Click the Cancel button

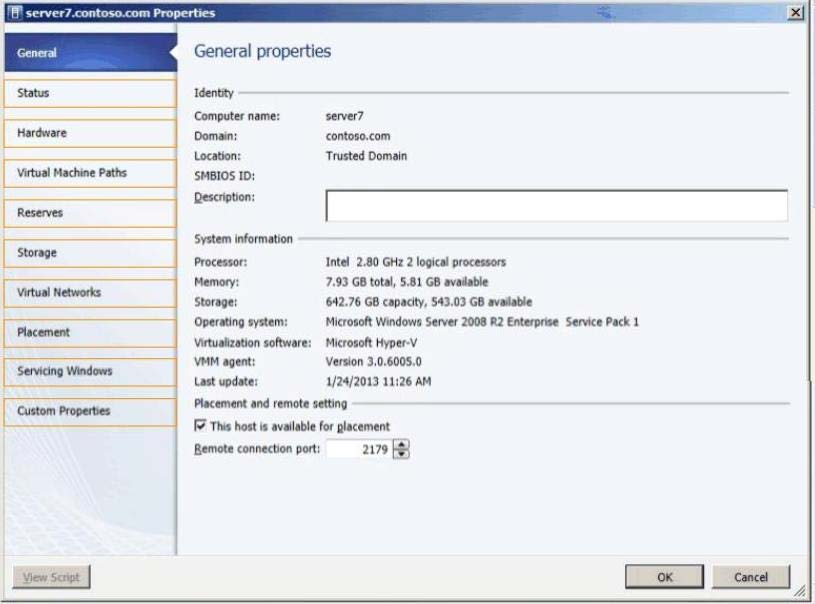751,577
